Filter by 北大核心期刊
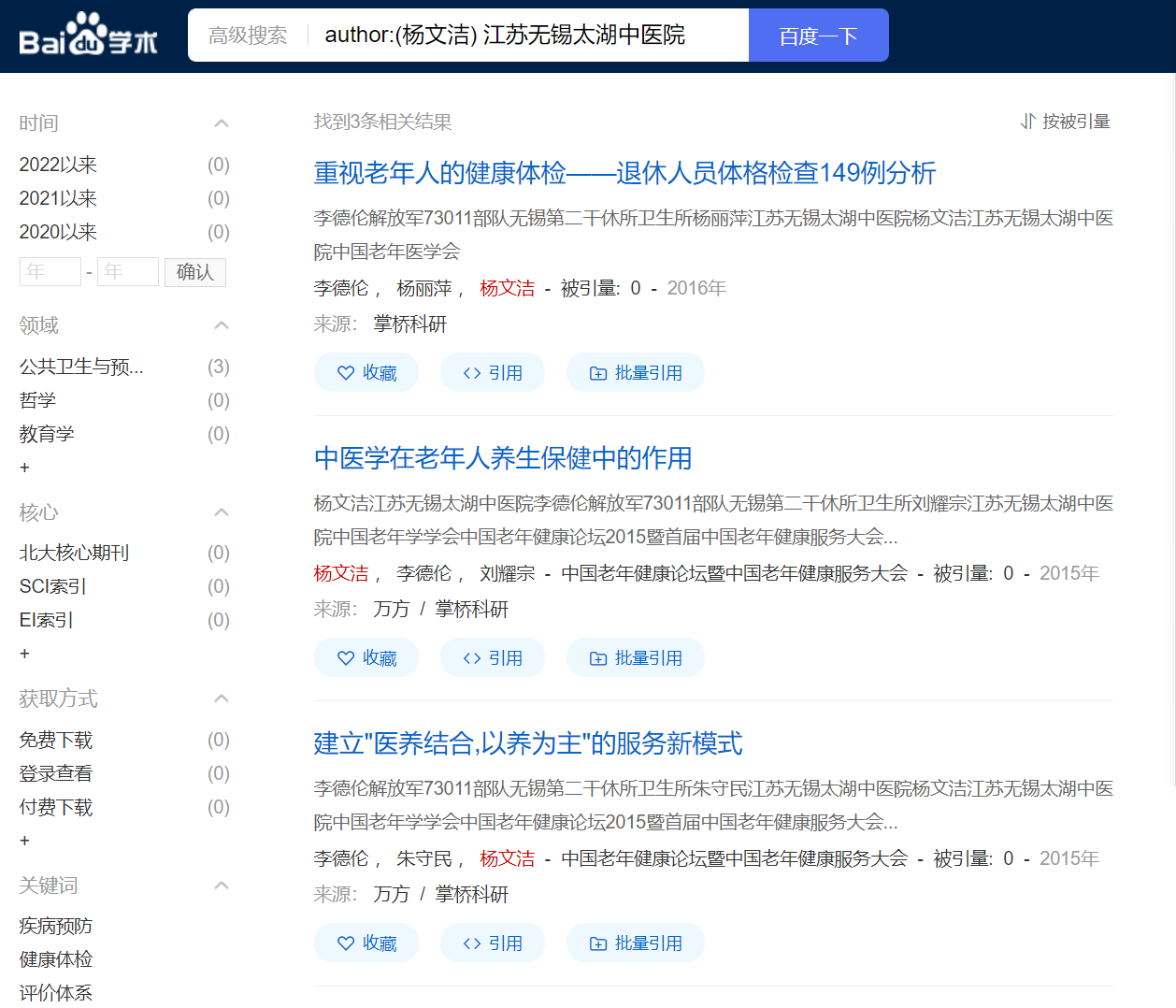1176x1008 pixels. tap(74, 553)
